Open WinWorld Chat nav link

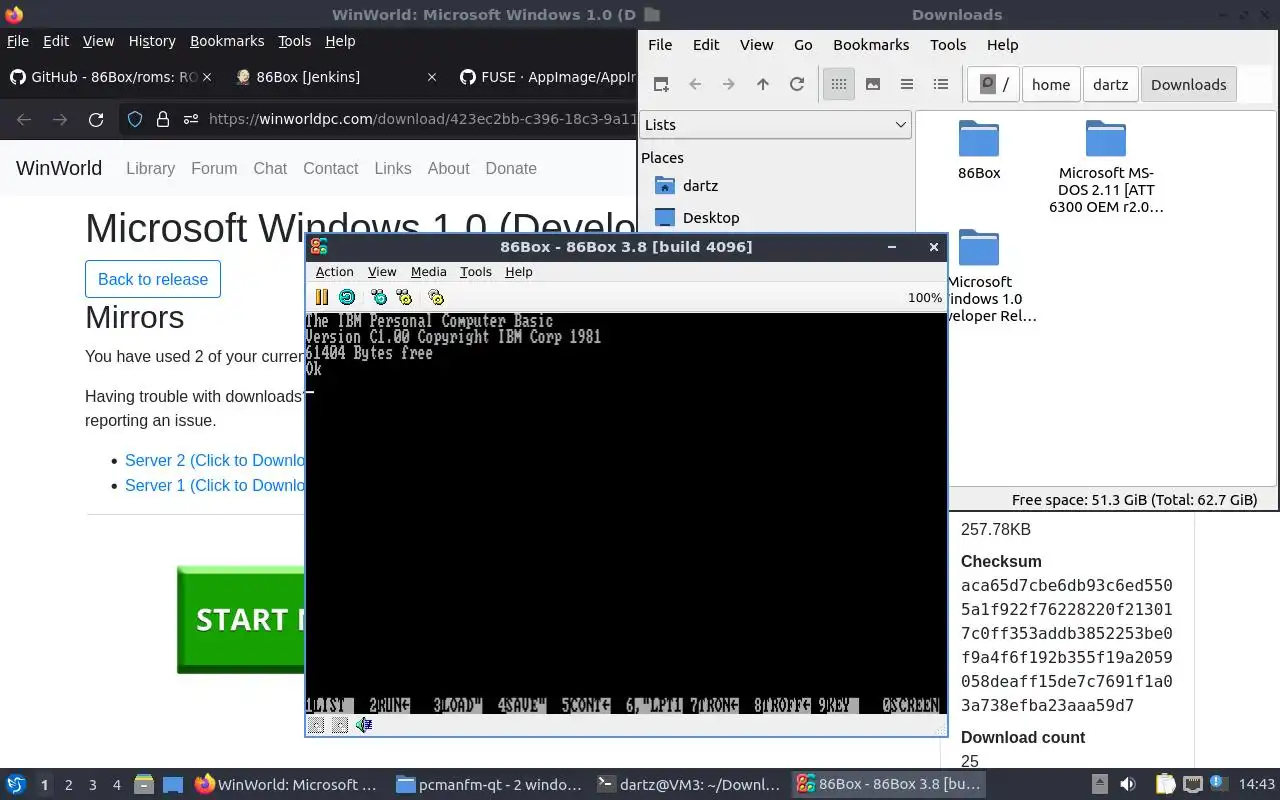pos(270,168)
